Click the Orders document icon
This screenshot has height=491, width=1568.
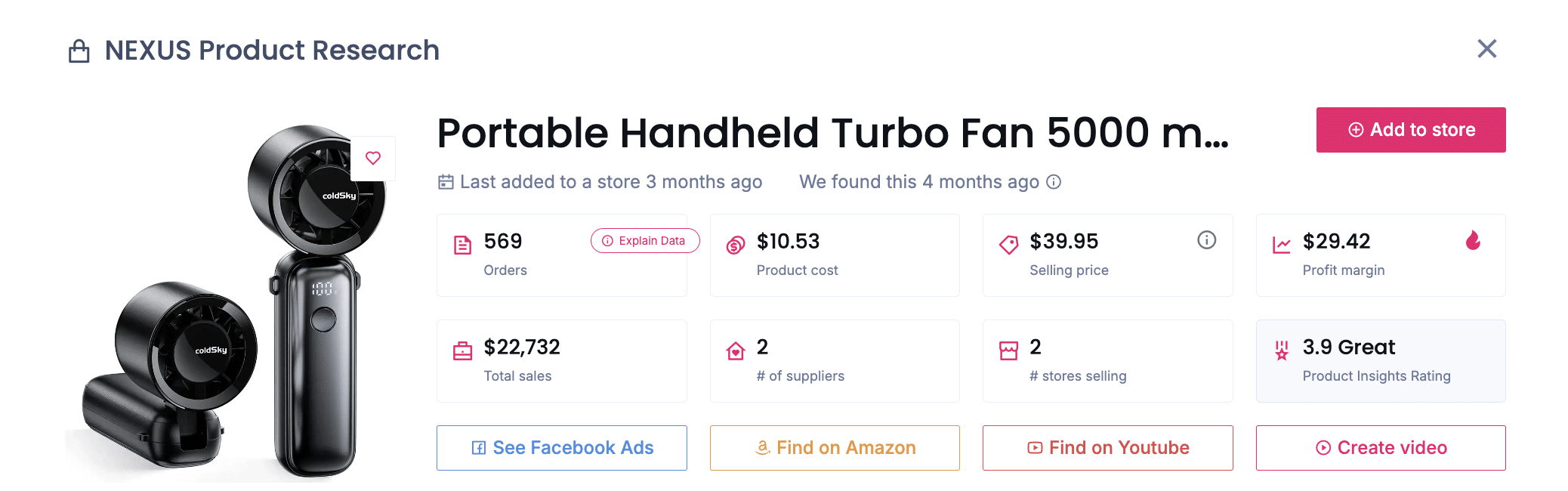(462, 245)
